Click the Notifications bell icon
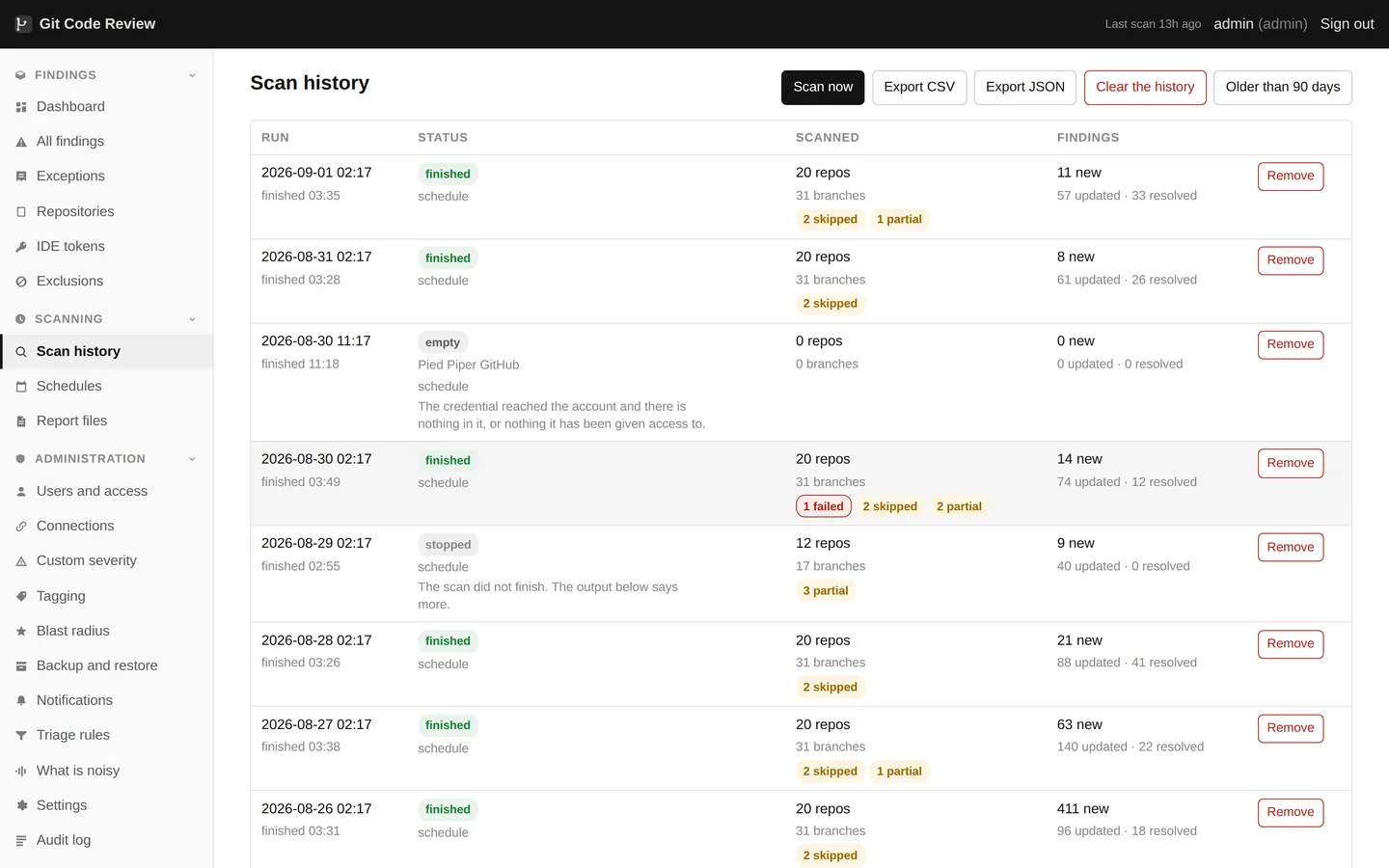The height and width of the screenshot is (868, 1389). coord(21,701)
